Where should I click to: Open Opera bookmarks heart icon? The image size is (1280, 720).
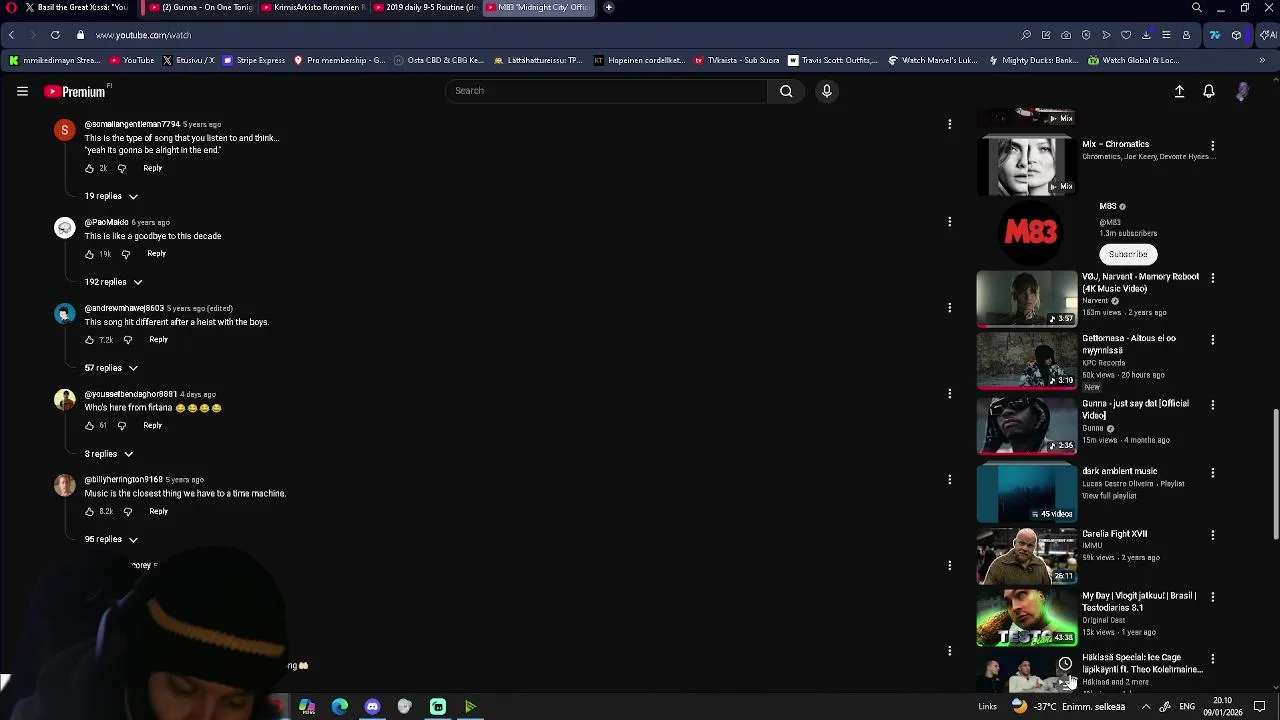(1126, 35)
